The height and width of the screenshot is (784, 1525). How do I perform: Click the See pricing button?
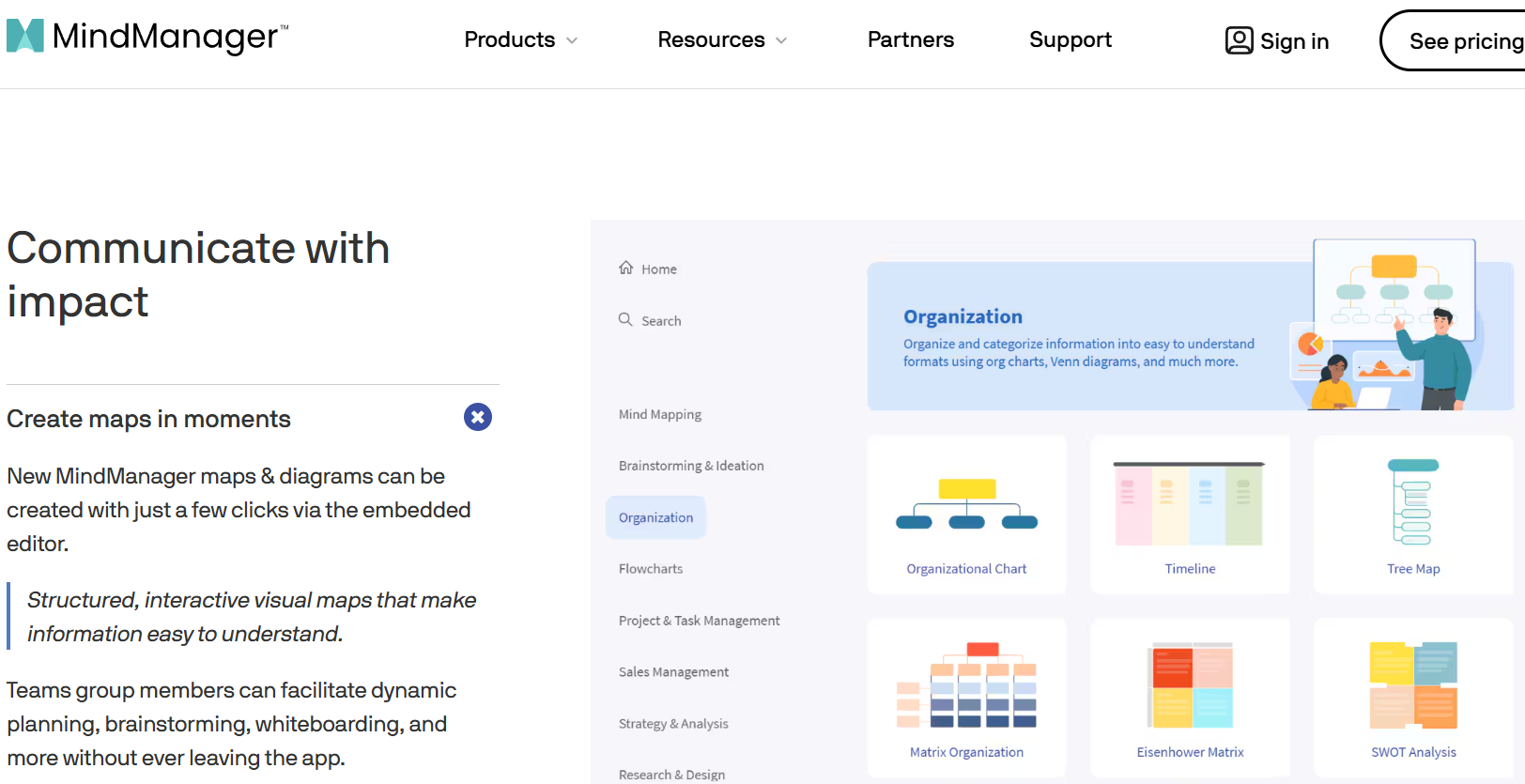click(1453, 40)
